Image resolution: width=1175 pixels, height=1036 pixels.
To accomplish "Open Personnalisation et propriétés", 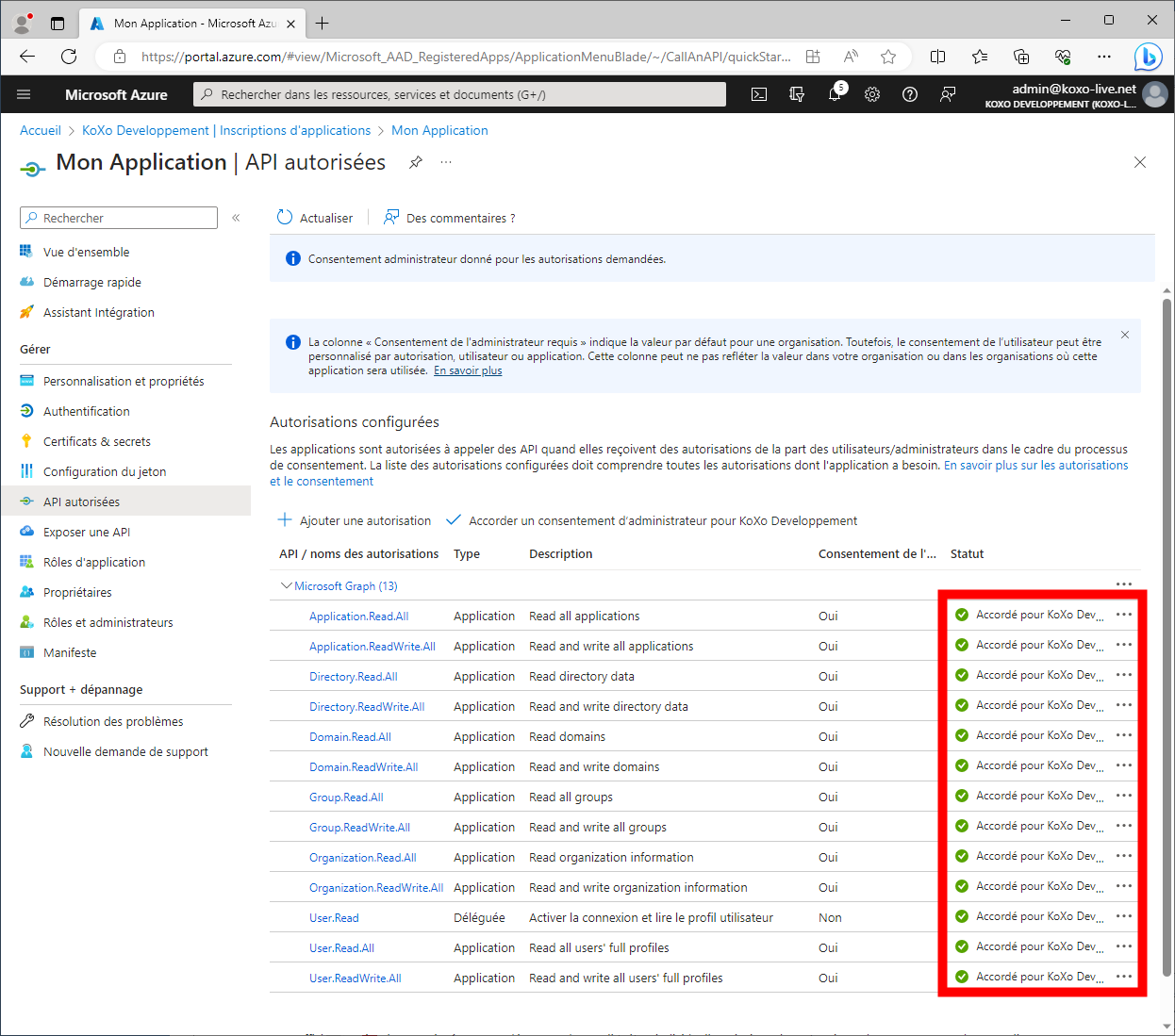I will click(x=125, y=381).
